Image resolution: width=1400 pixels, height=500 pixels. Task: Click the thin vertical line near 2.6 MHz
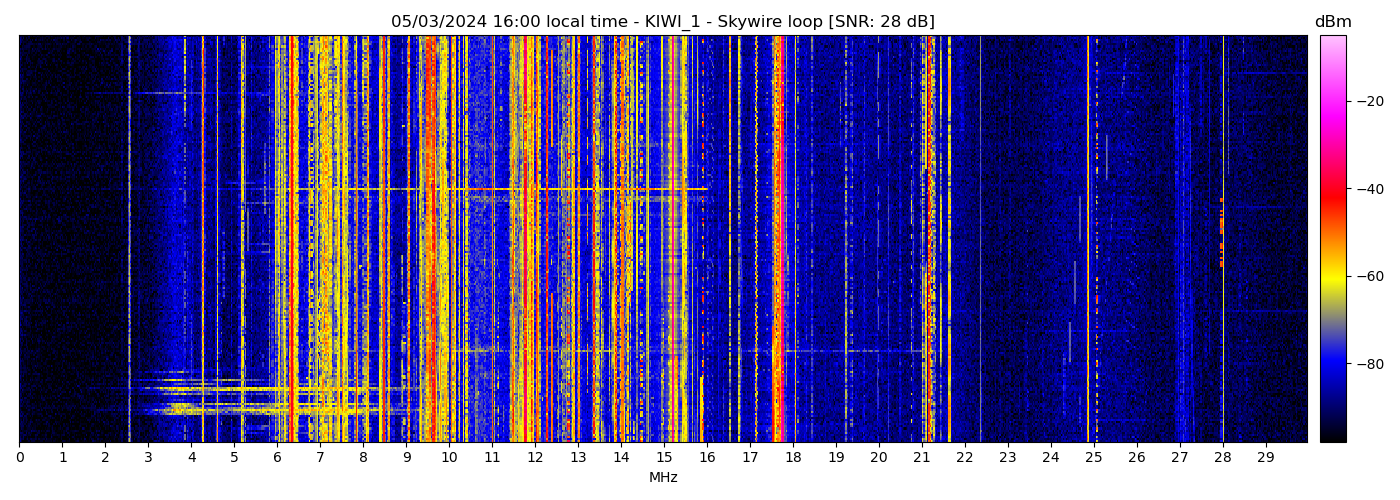pyautogui.click(x=129, y=240)
